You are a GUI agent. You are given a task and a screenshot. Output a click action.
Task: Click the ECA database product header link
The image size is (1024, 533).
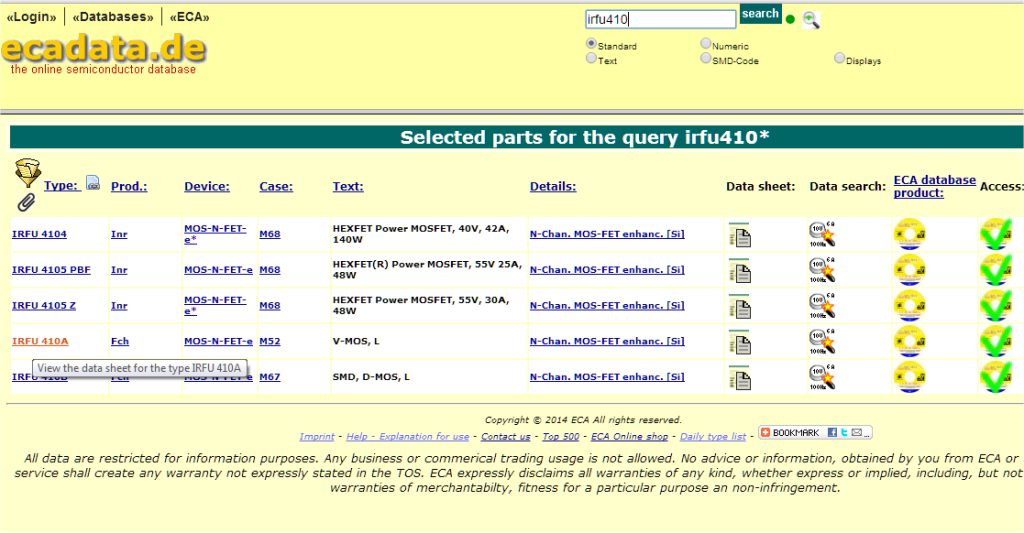tap(935, 186)
